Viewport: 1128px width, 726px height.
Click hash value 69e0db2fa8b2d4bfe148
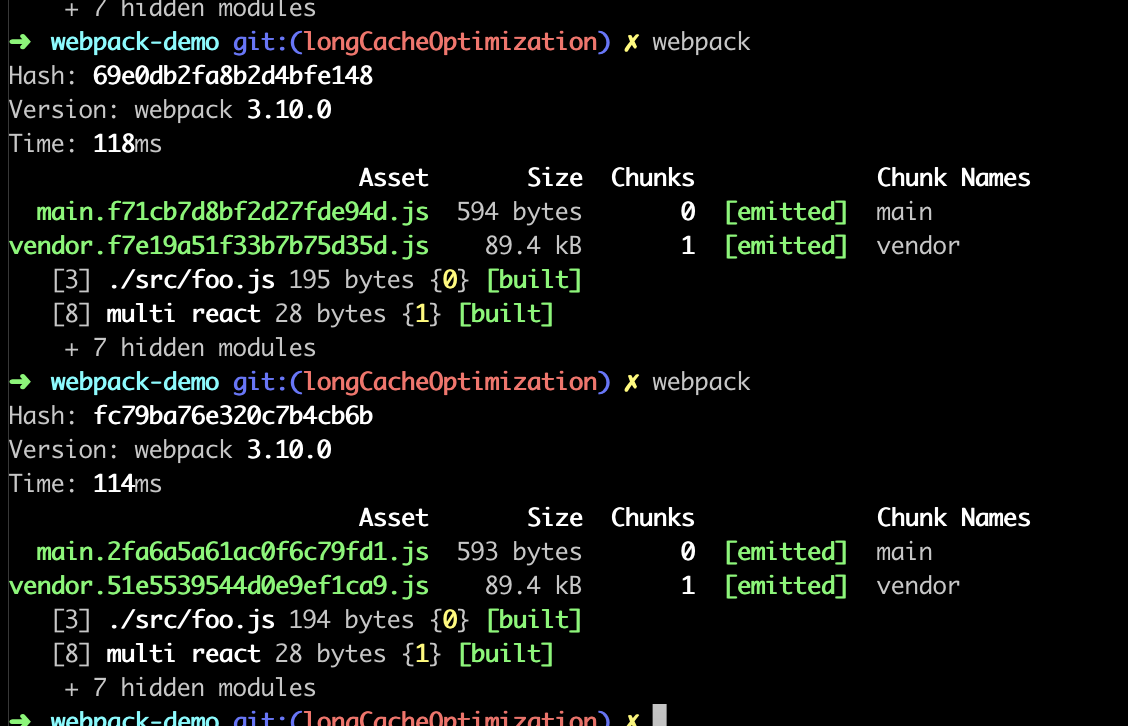point(233,76)
